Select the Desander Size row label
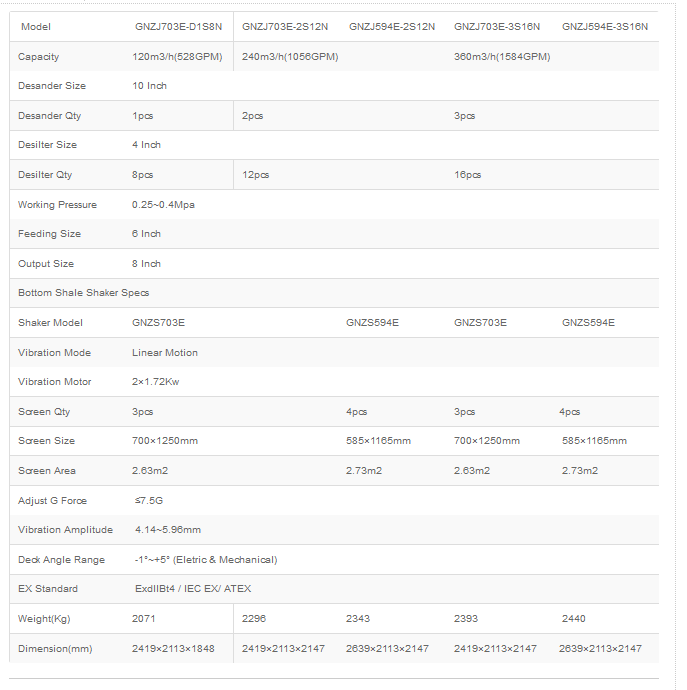This screenshot has height=690, width=687. (52, 86)
